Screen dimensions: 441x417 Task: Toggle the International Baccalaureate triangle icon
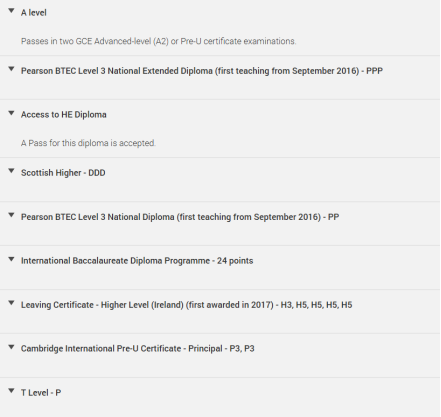[x=11, y=259]
